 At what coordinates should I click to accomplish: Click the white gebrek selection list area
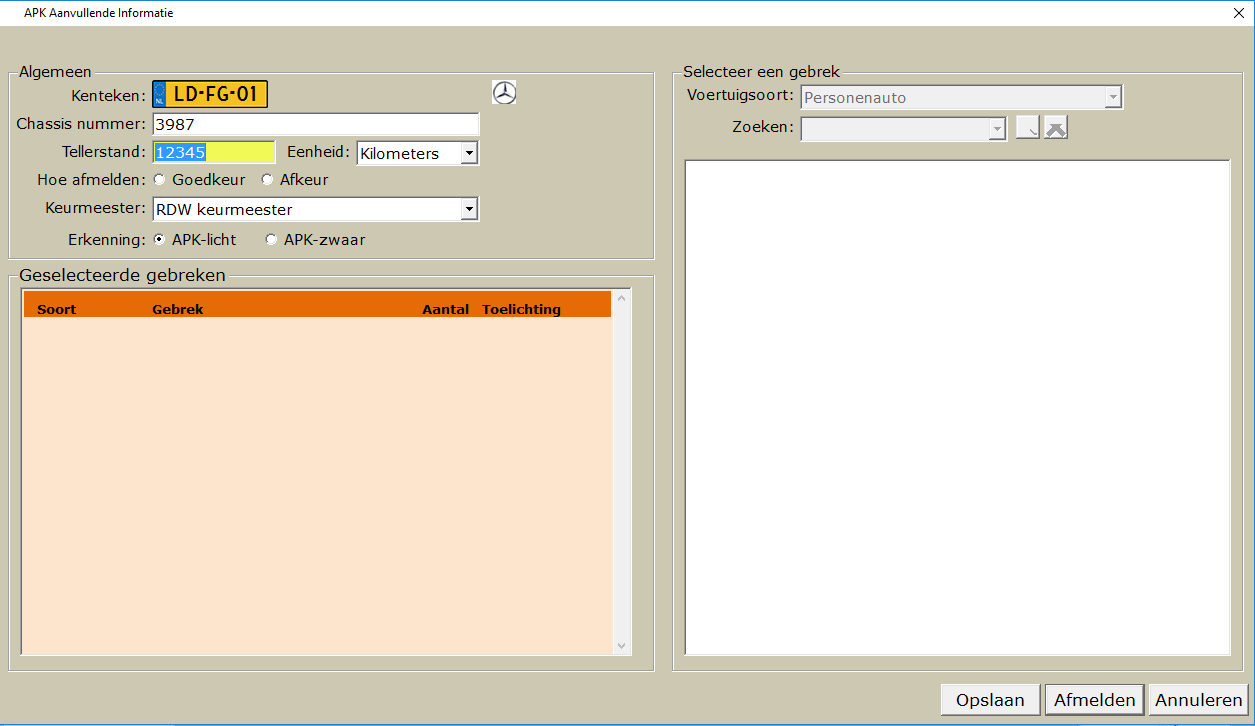click(957, 407)
